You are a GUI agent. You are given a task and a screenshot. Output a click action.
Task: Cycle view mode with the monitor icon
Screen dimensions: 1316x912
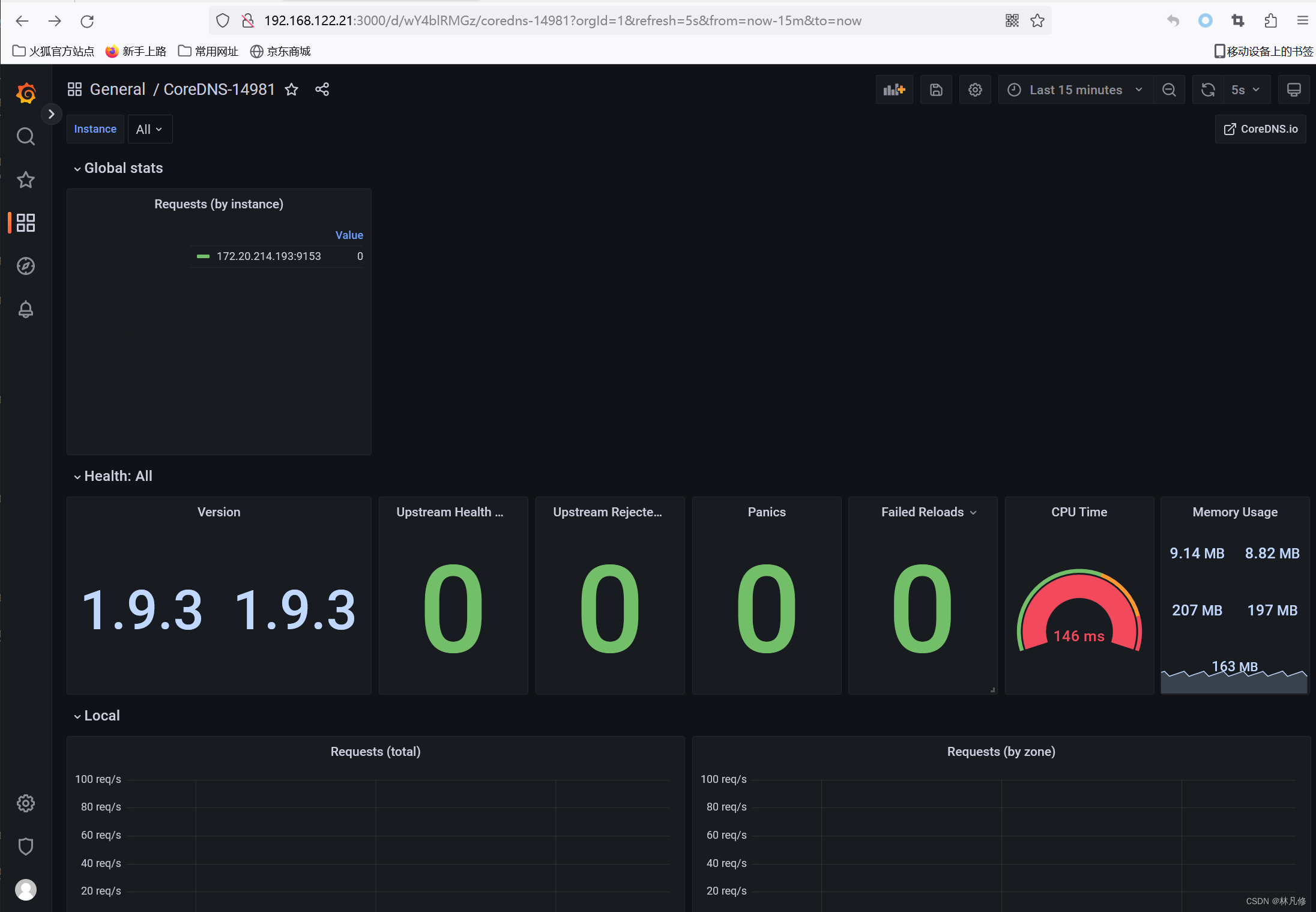click(x=1294, y=90)
